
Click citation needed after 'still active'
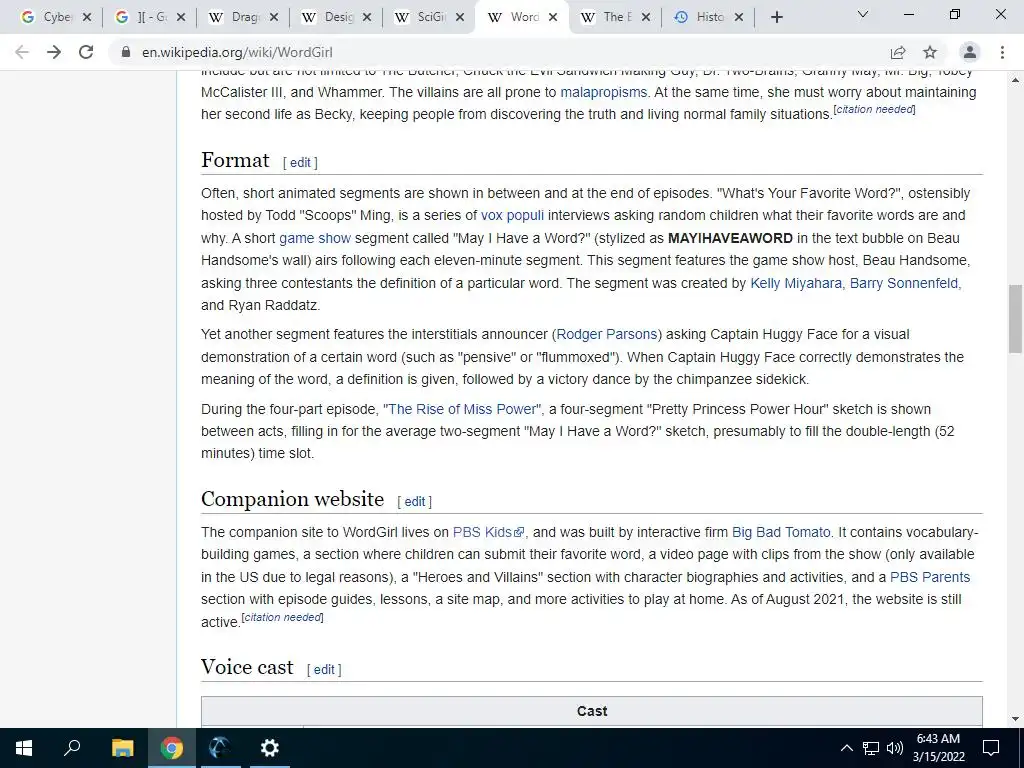283,617
